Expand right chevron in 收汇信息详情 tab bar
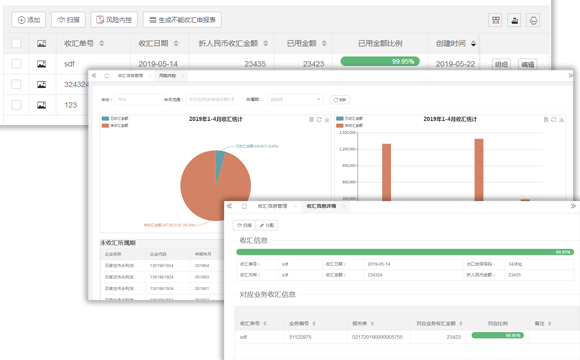 (x=573, y=206)
